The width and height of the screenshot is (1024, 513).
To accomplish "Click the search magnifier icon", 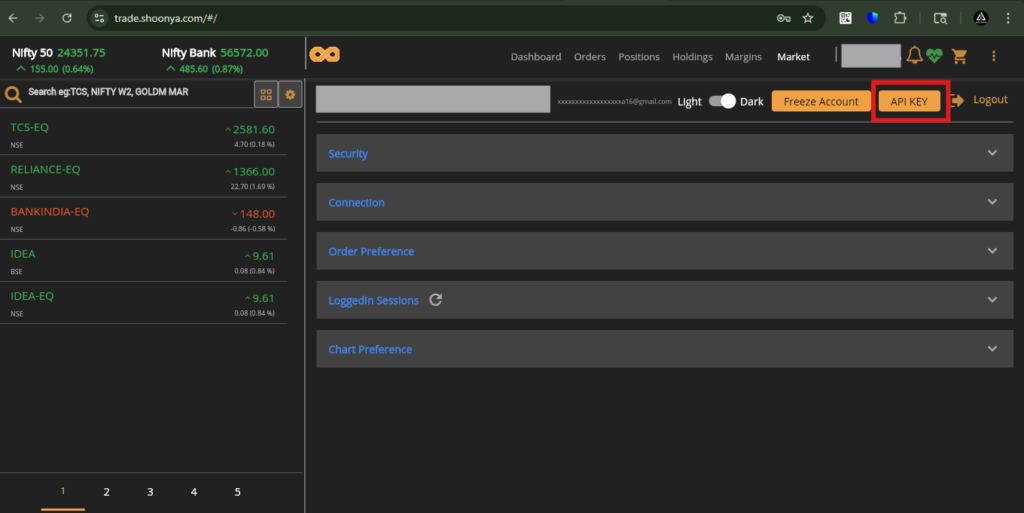I will [14, 94].
